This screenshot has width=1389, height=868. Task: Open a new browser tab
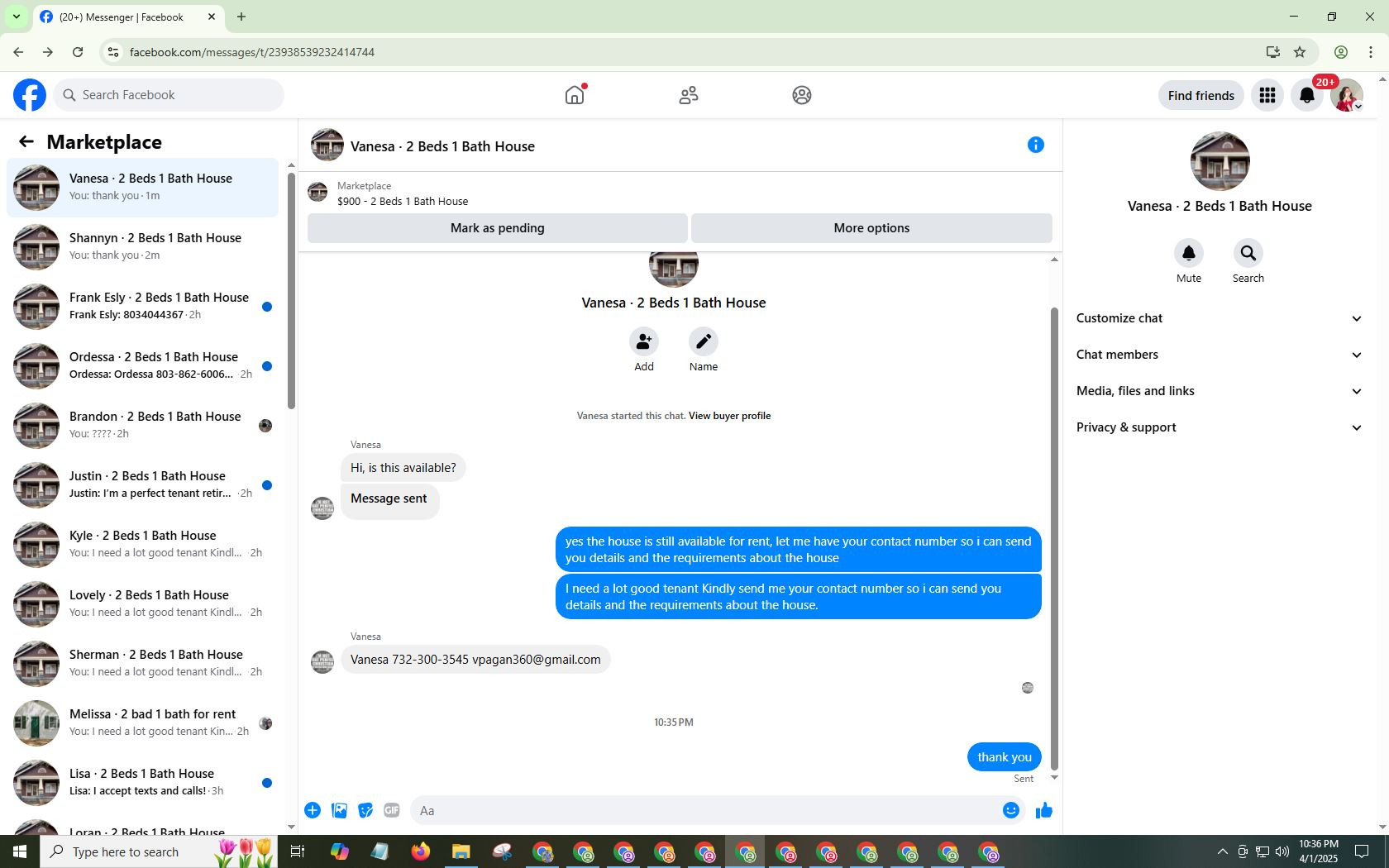pyautogui.click(x=241, y=17)
